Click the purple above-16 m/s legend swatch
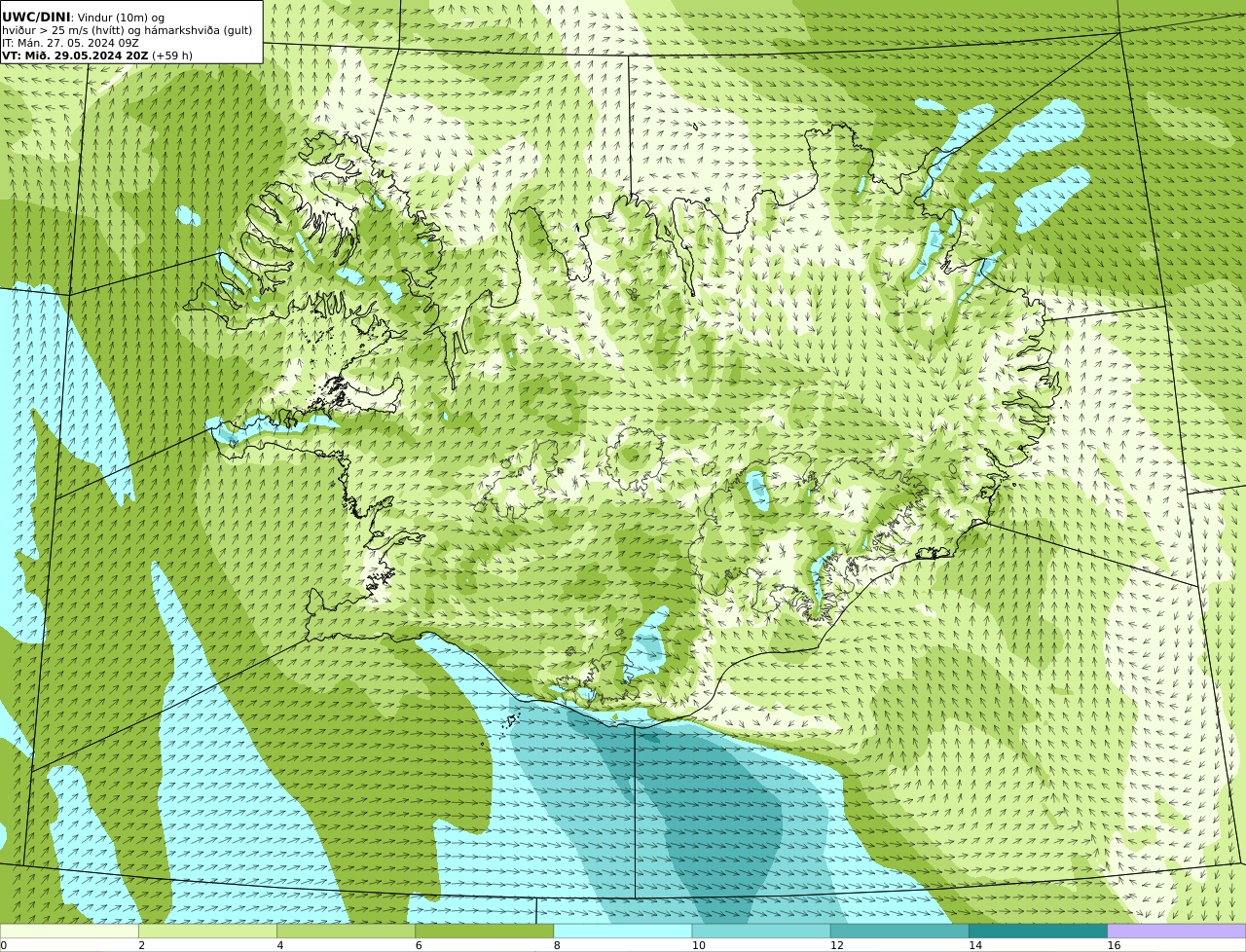Screen dimensions: 1246x952 (x=1177, y=932)
